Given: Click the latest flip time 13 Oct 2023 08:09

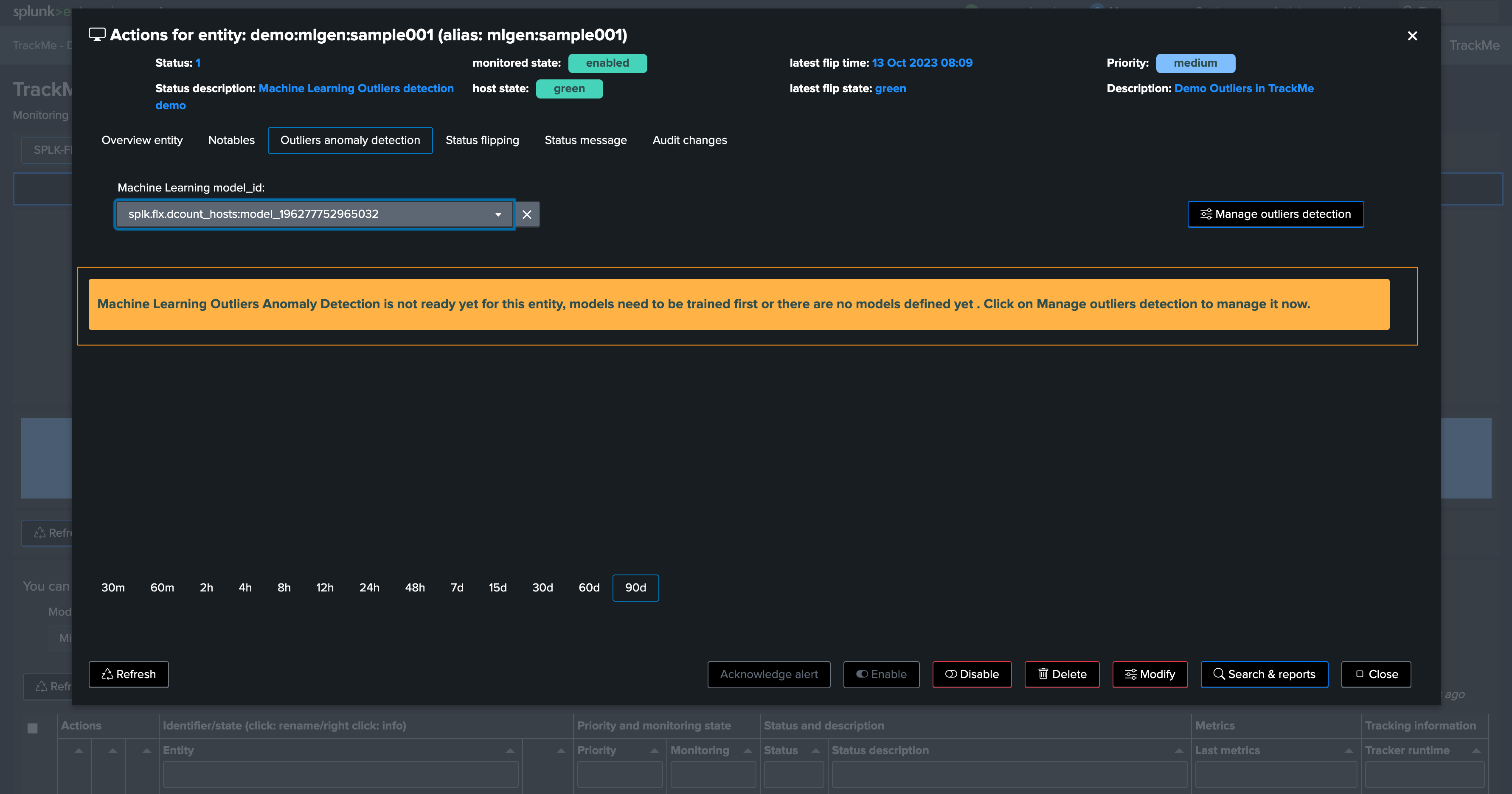Looking at the screenshot, I should tap(922, 63).
